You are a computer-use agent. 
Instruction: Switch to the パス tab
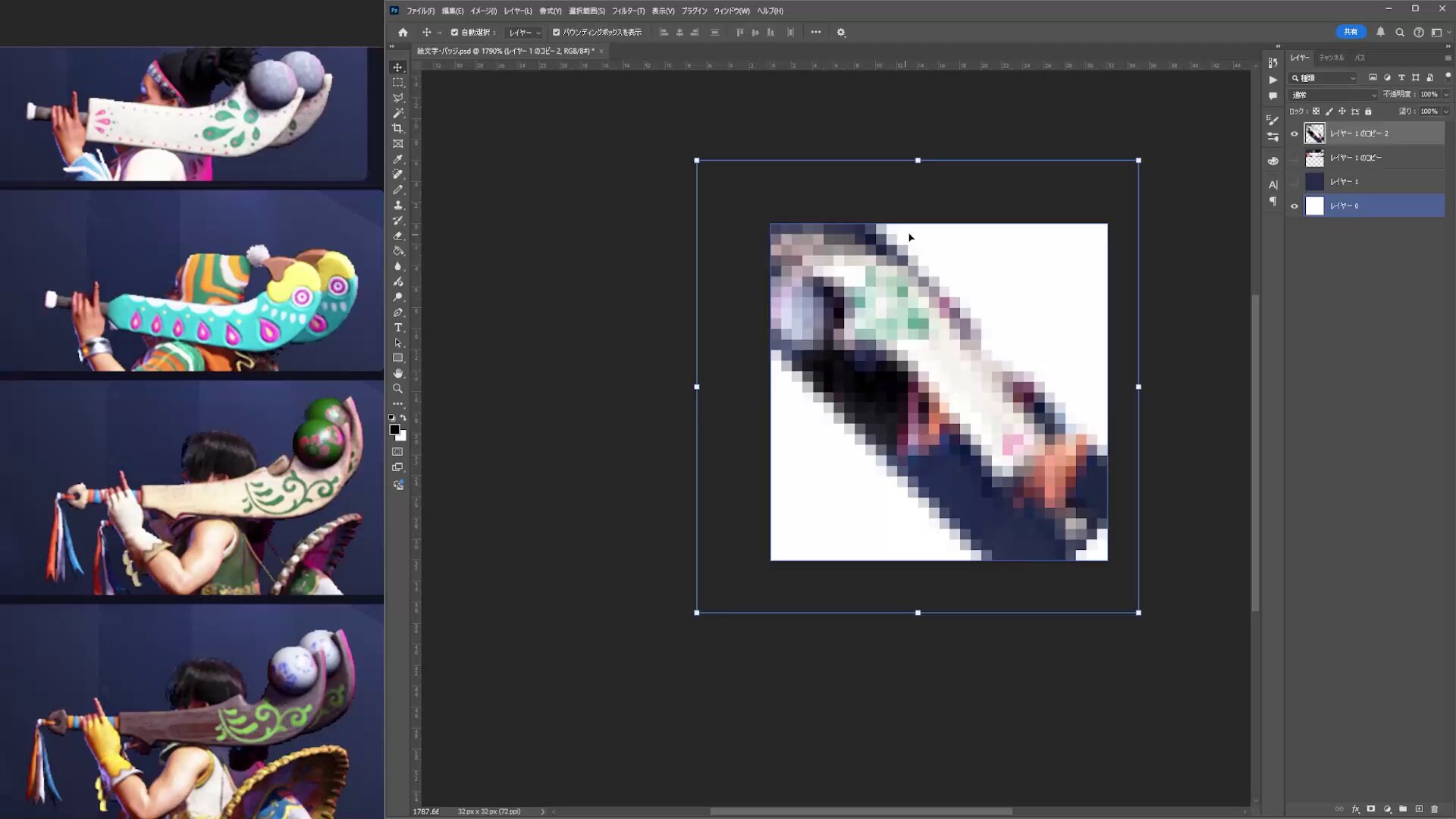point(1360,58)
